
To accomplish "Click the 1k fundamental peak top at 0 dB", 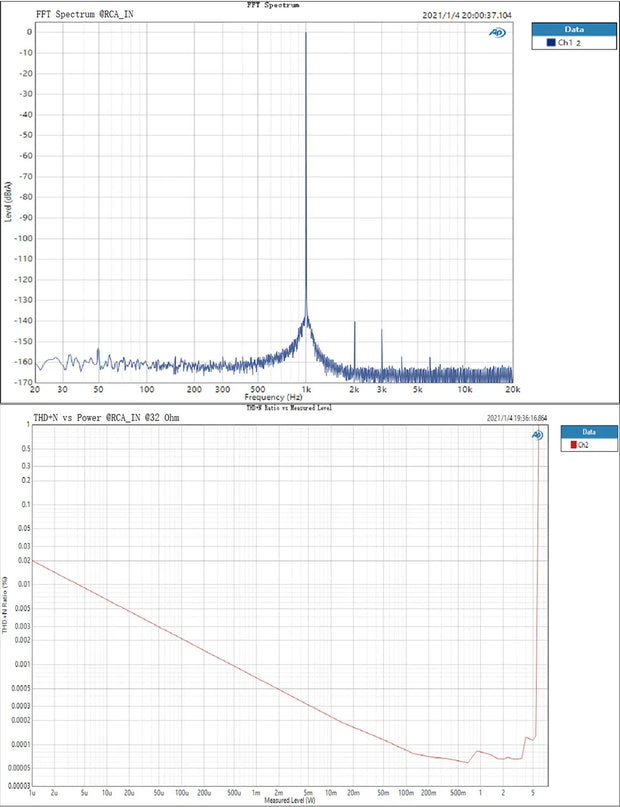I will pyautogui.click(x=306, y=33).
